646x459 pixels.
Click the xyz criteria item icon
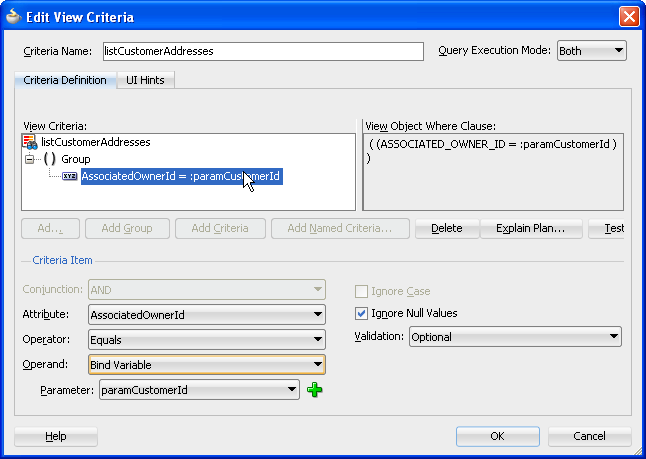pyautogui.click(x=70, y=176)
